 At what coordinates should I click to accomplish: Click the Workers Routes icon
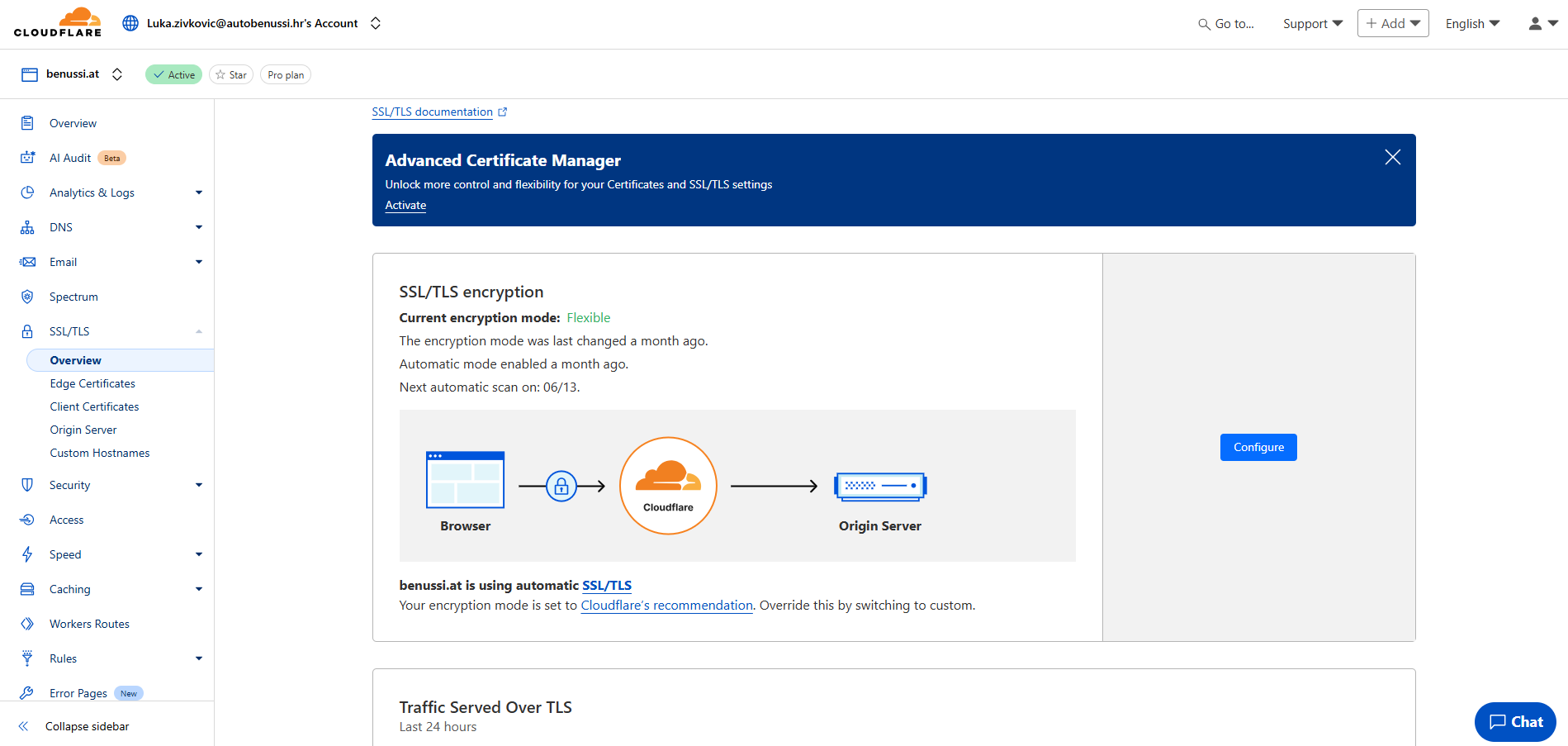tap(27, 624)
